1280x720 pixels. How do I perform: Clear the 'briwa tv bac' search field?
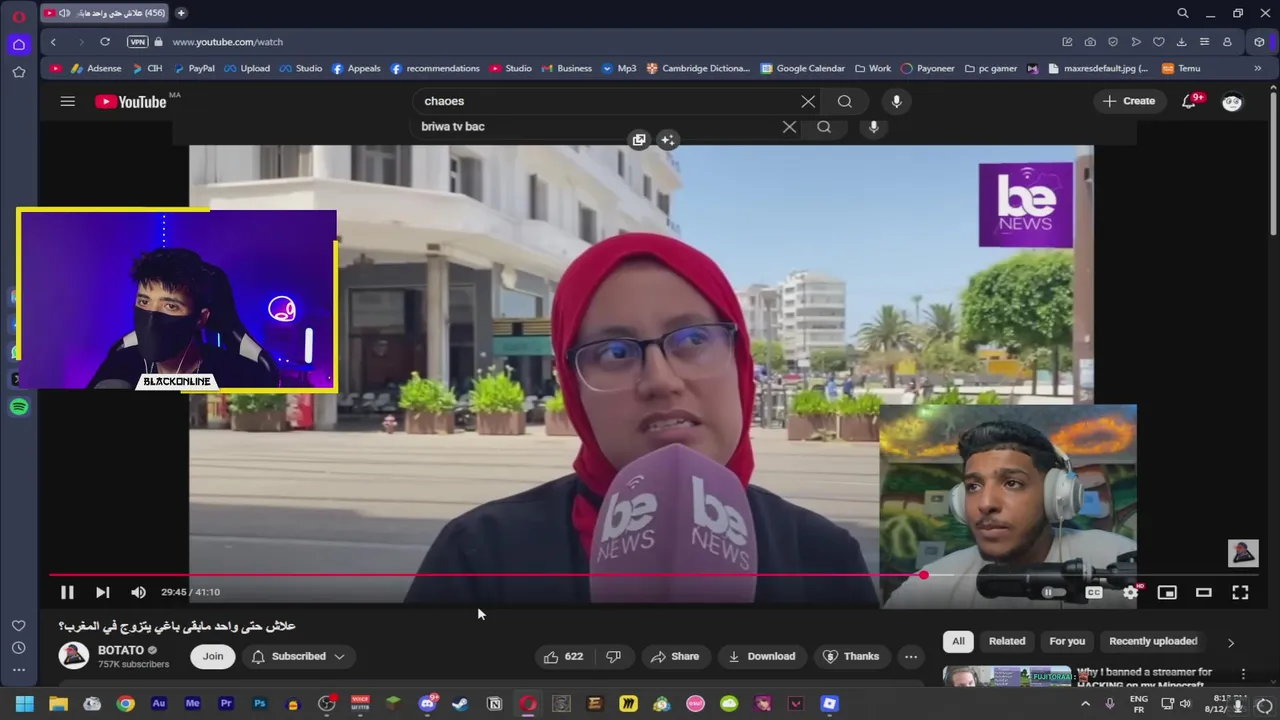pyautogui.click(x=789, y=127)
